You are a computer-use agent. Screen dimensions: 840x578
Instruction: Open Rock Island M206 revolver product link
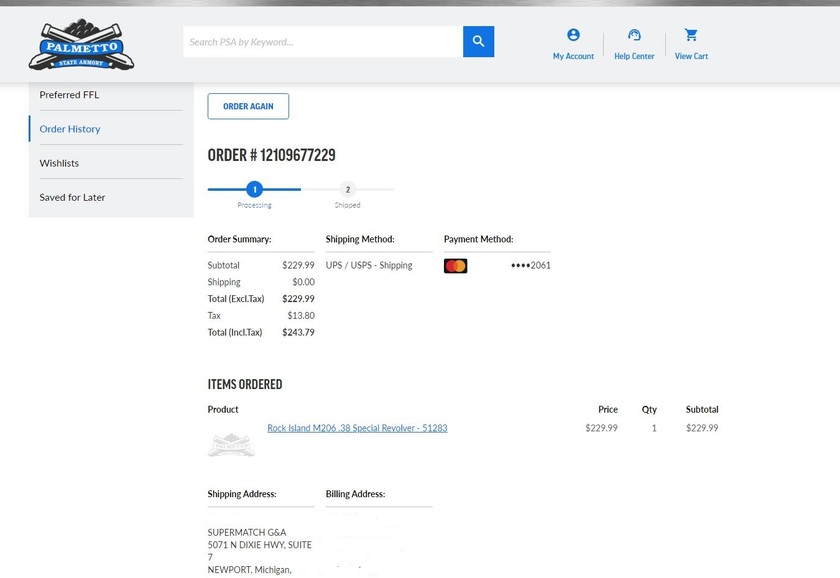tap(357, 428)
